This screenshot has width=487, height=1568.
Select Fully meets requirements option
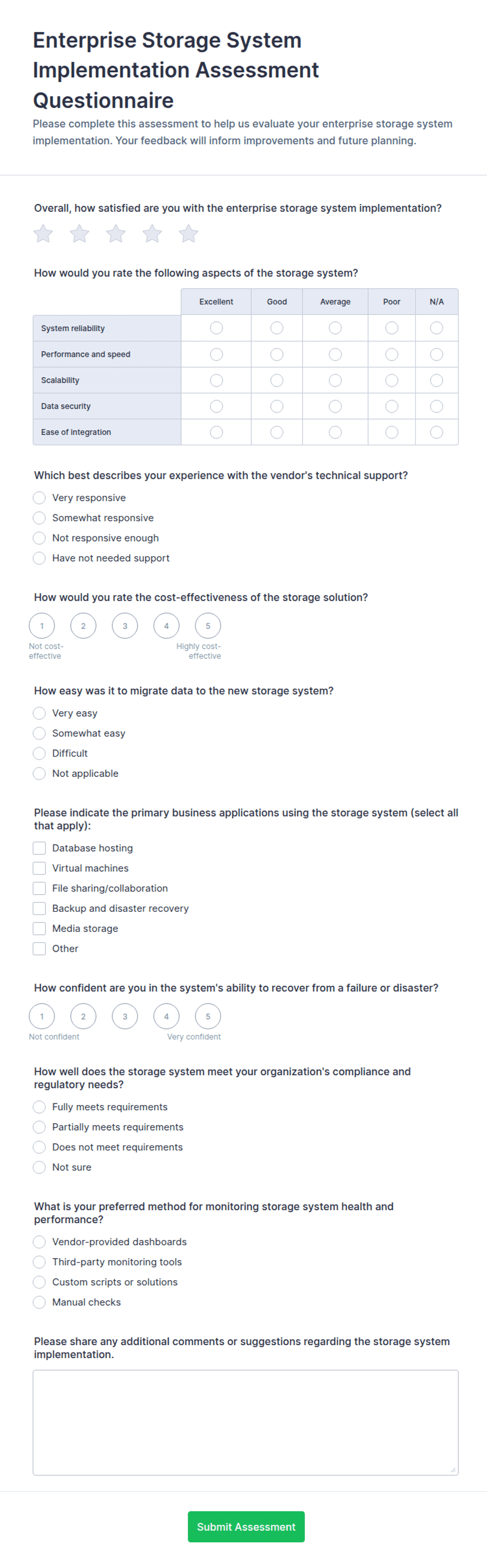click(x=39, y=1107)
